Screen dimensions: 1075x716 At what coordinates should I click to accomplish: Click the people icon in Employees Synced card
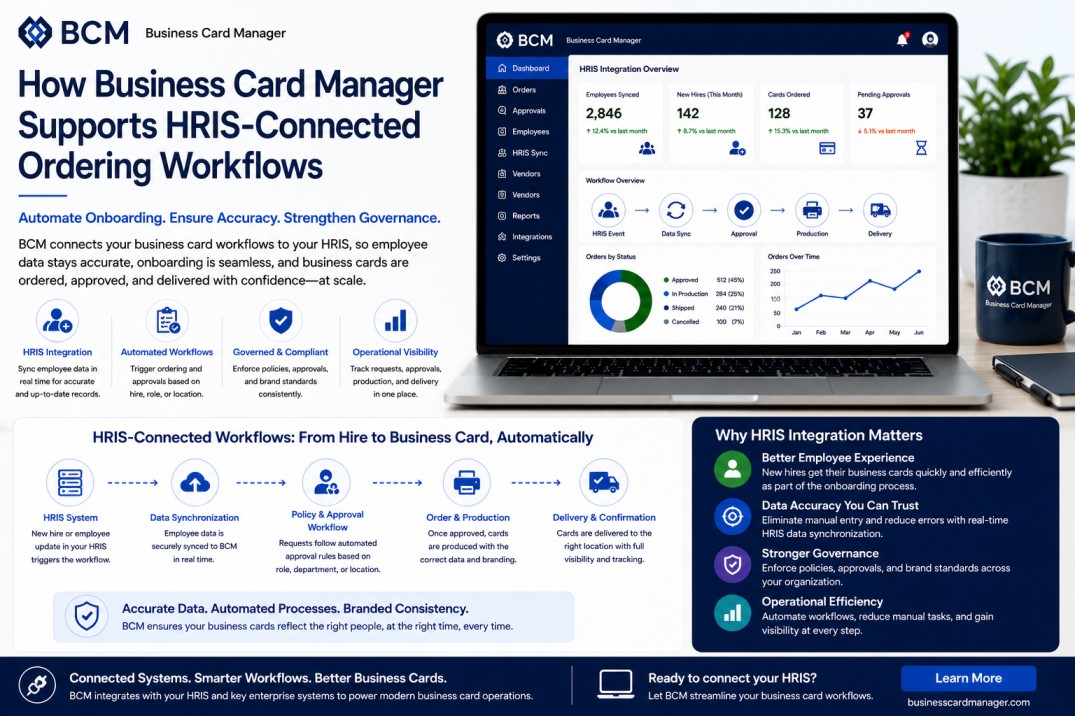[x=647, y=148]
